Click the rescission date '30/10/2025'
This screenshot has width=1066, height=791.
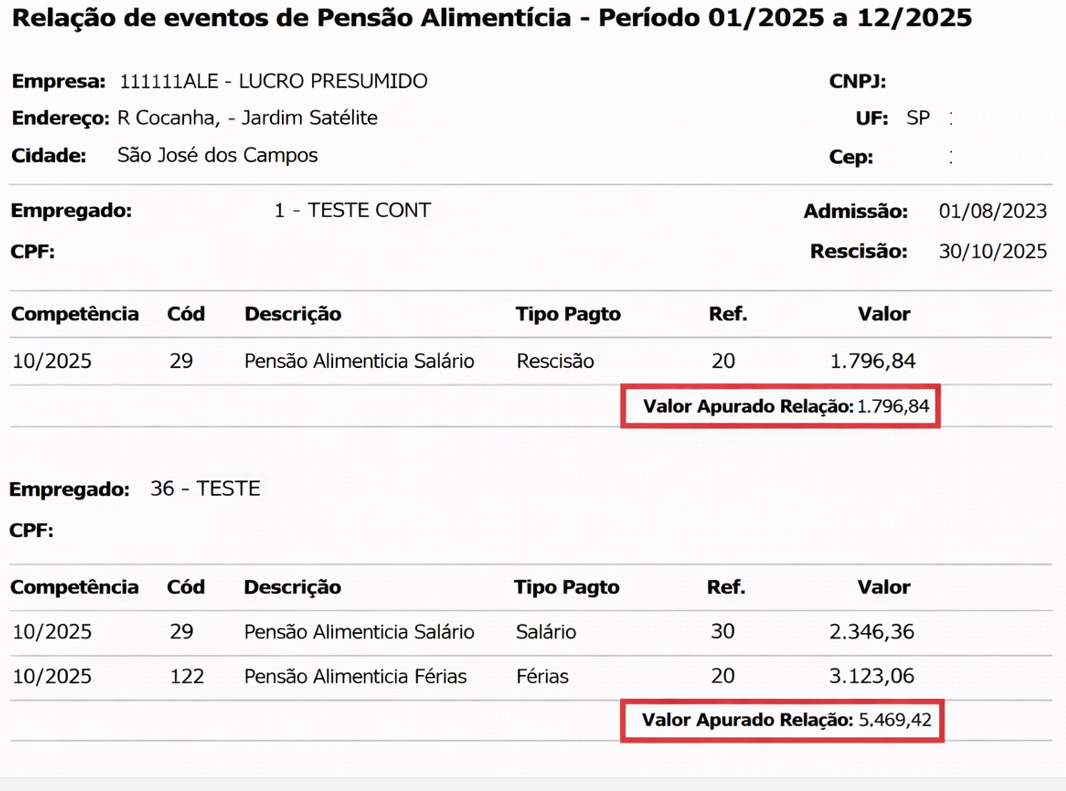[993, 251]
